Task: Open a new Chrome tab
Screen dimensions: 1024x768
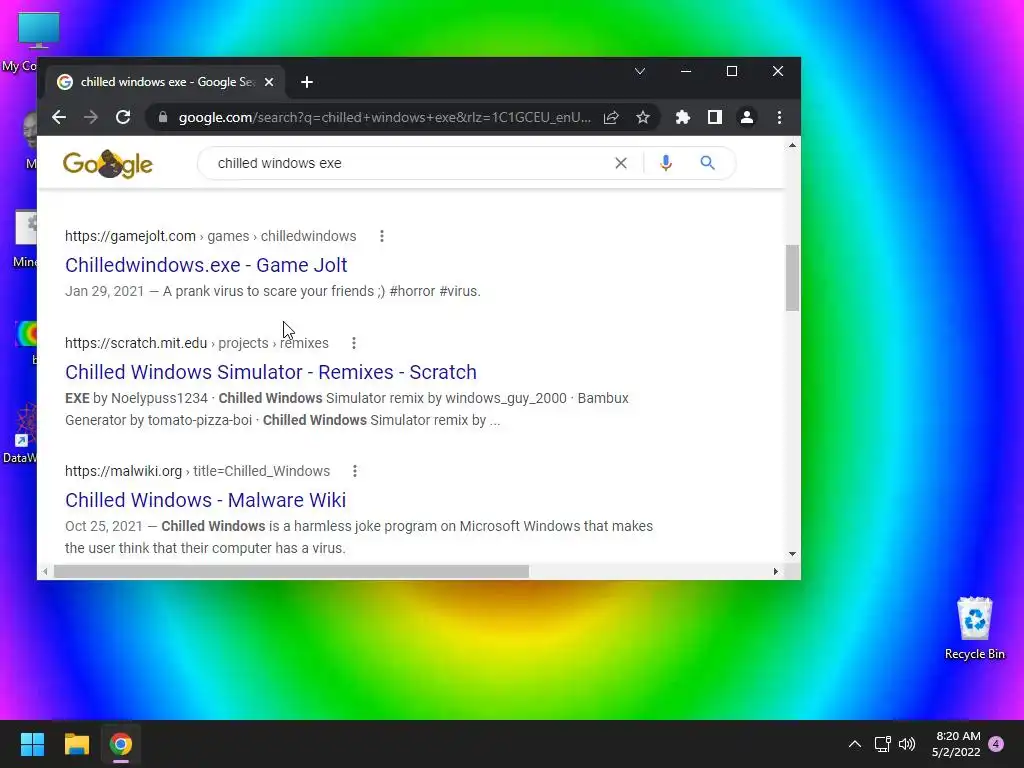Action: click(x=307, y=82)
